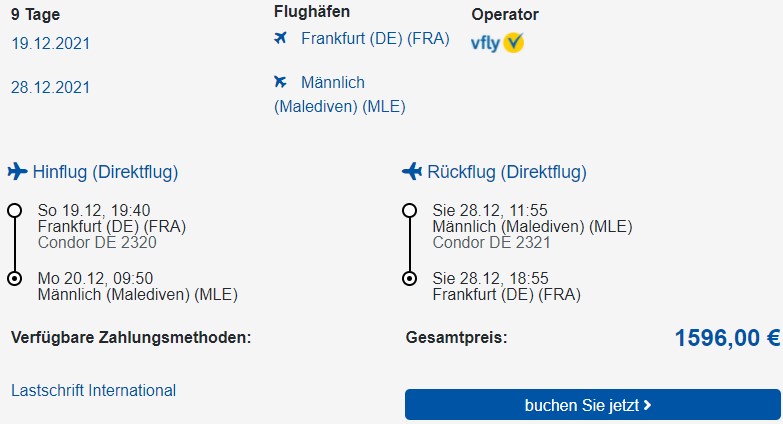Open the Männlich (Malediven) (MLE) airport link
This screenshot has width=783, height=424.
tap(340, 94)
